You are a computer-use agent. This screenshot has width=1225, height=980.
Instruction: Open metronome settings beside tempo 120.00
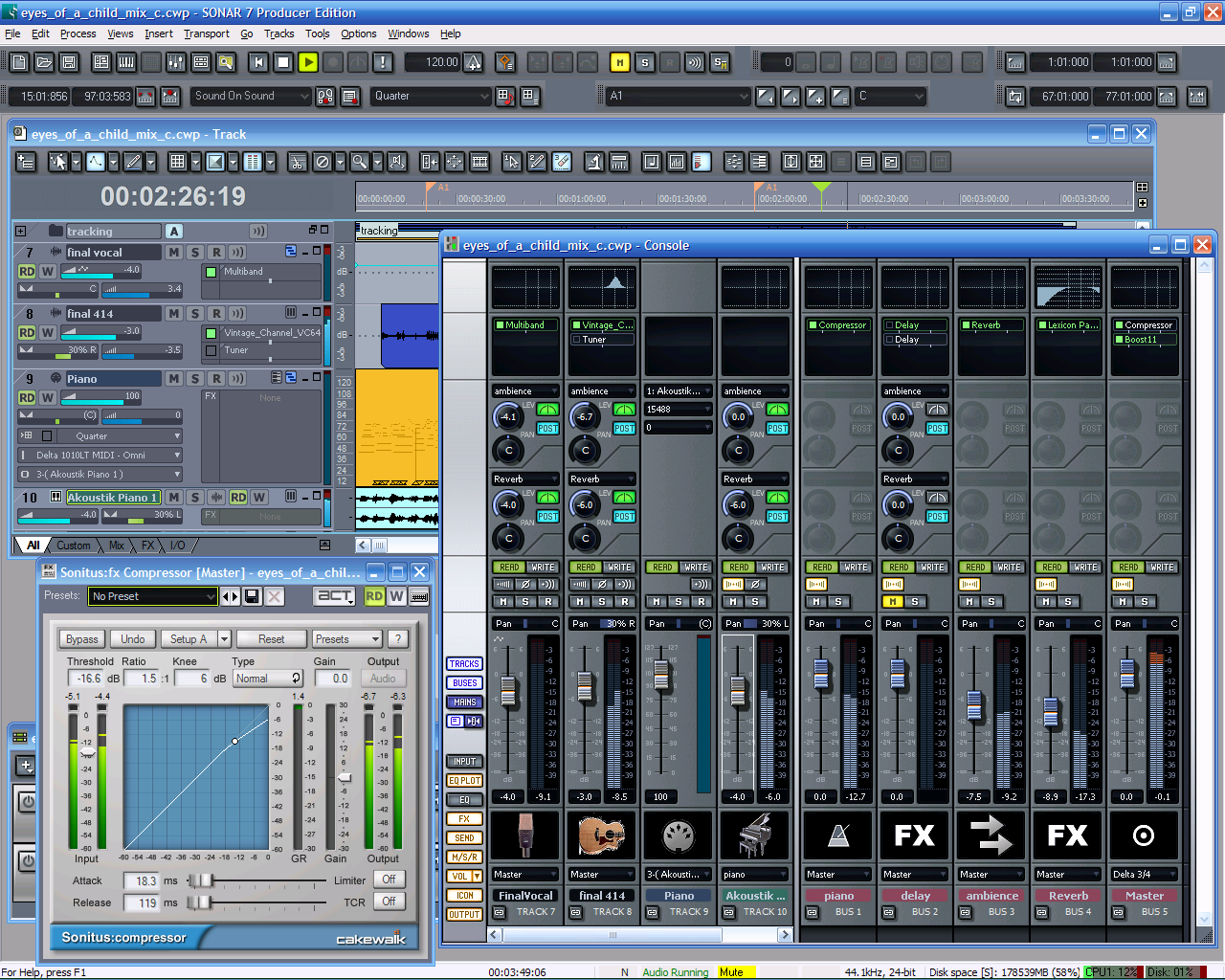click(474, 62)
